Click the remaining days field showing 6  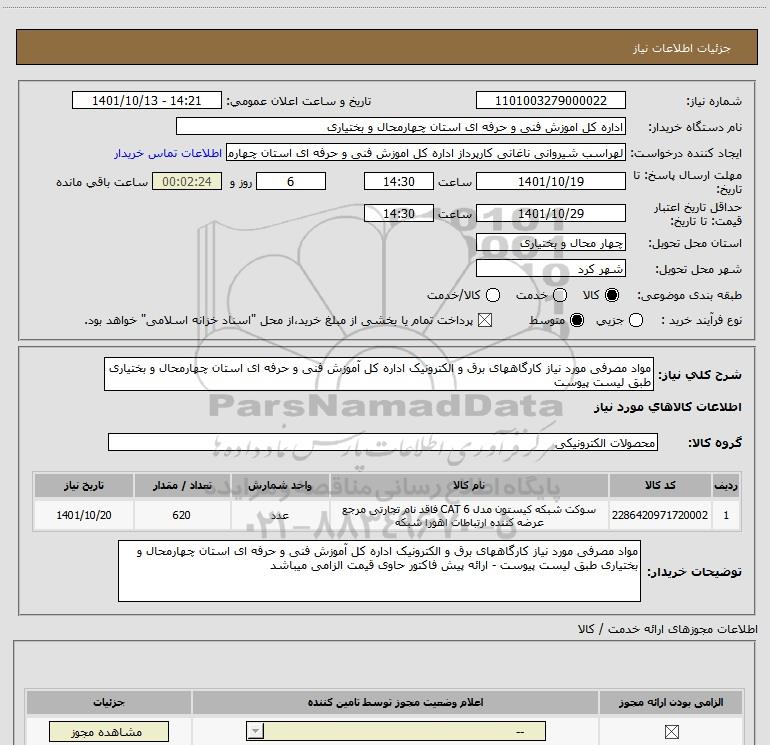(x=291, y=181)
